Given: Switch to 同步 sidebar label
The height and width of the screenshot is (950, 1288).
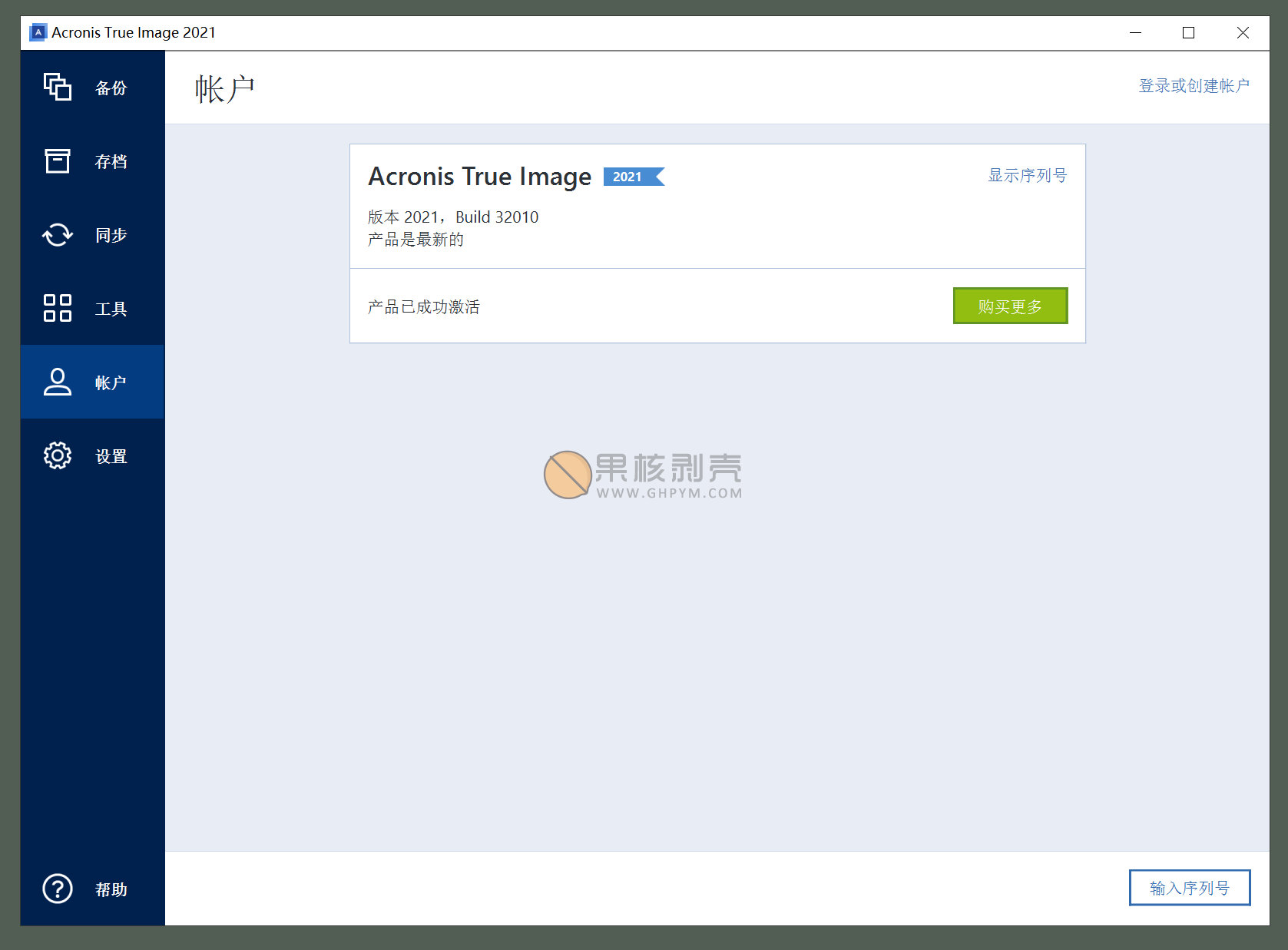Looking at the screenshot, I should tap(111, 235).
